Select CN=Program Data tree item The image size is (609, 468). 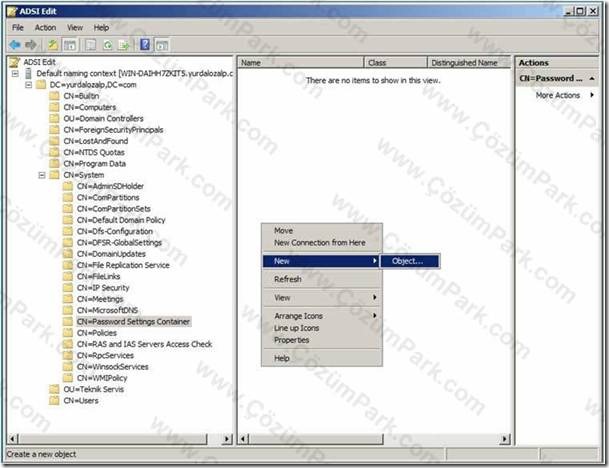pyautogui.click(x=94, y=164)
